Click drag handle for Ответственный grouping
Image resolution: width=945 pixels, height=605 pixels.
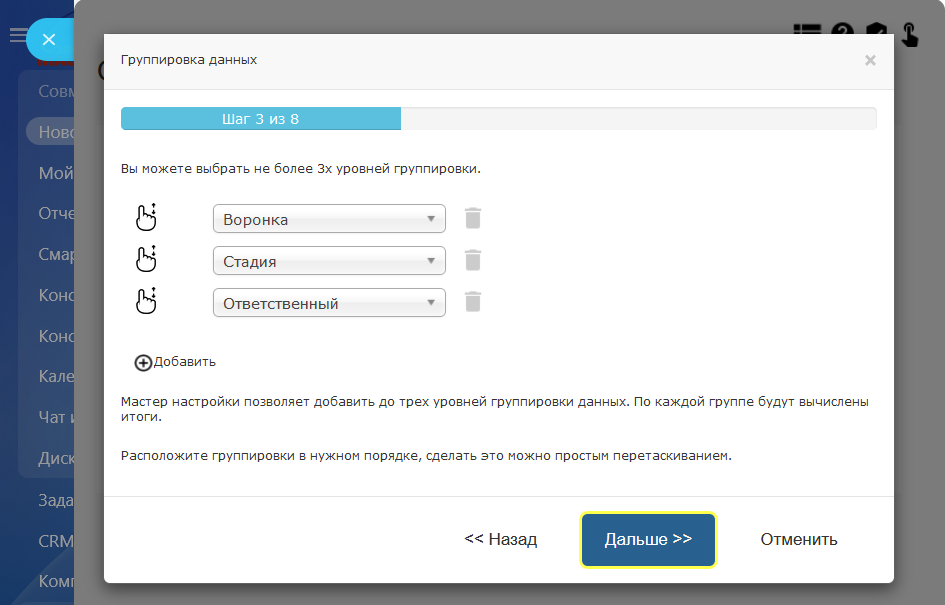coord(147,302)
